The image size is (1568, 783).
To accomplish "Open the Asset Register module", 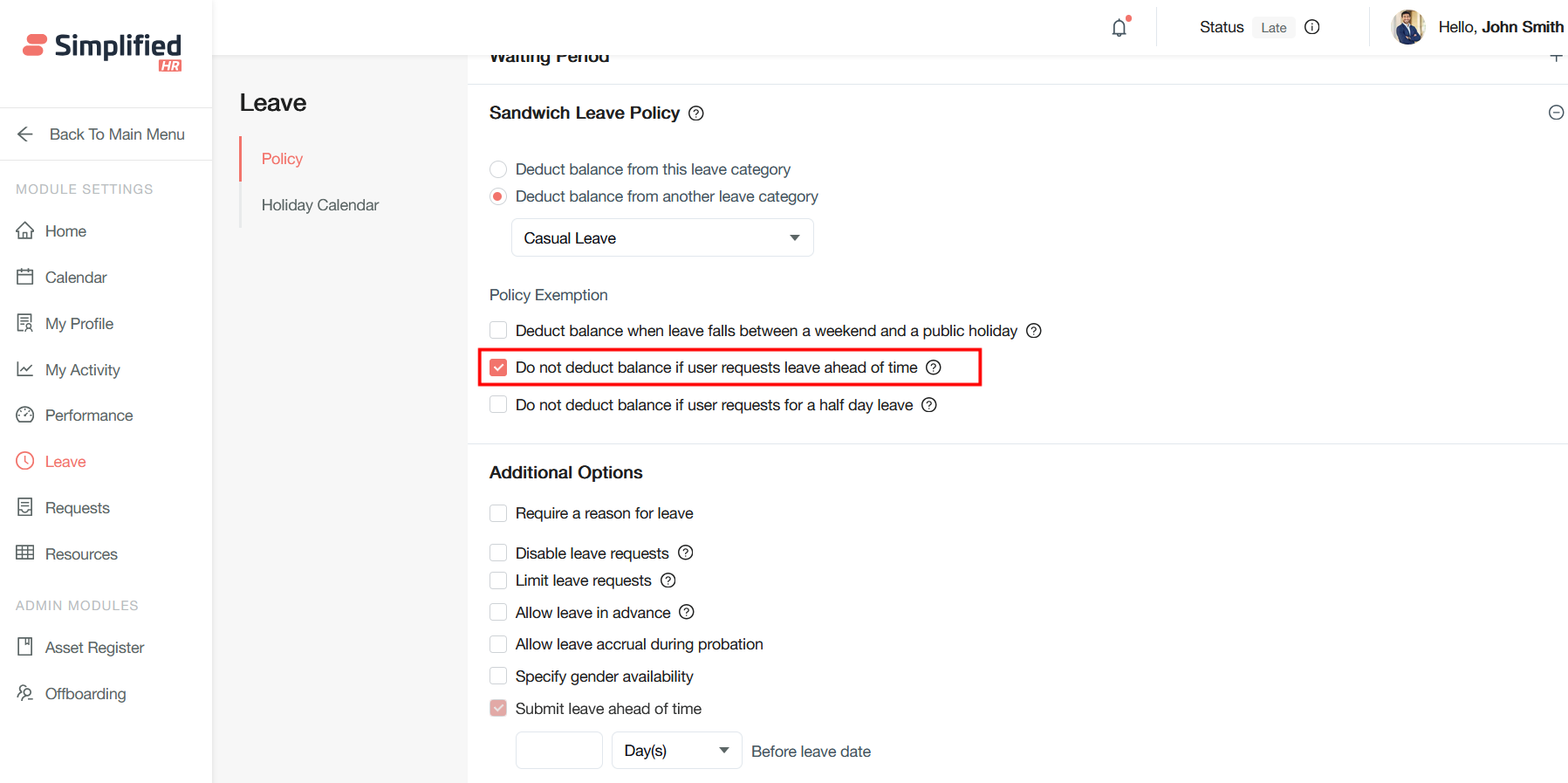I will (94, 648).
